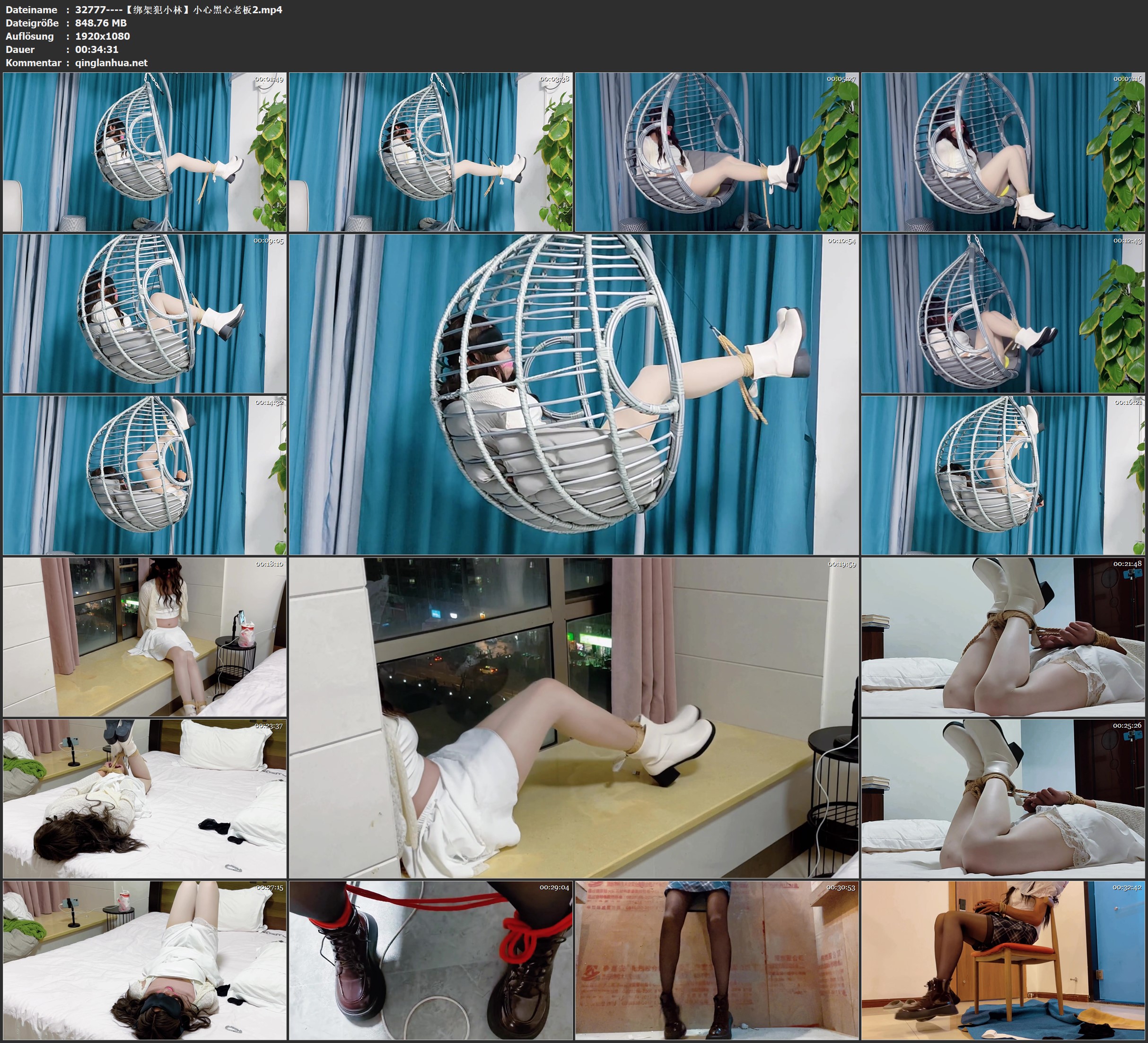
Task: Click the qinglanhua.net comment text
Action: click(111, 62)
